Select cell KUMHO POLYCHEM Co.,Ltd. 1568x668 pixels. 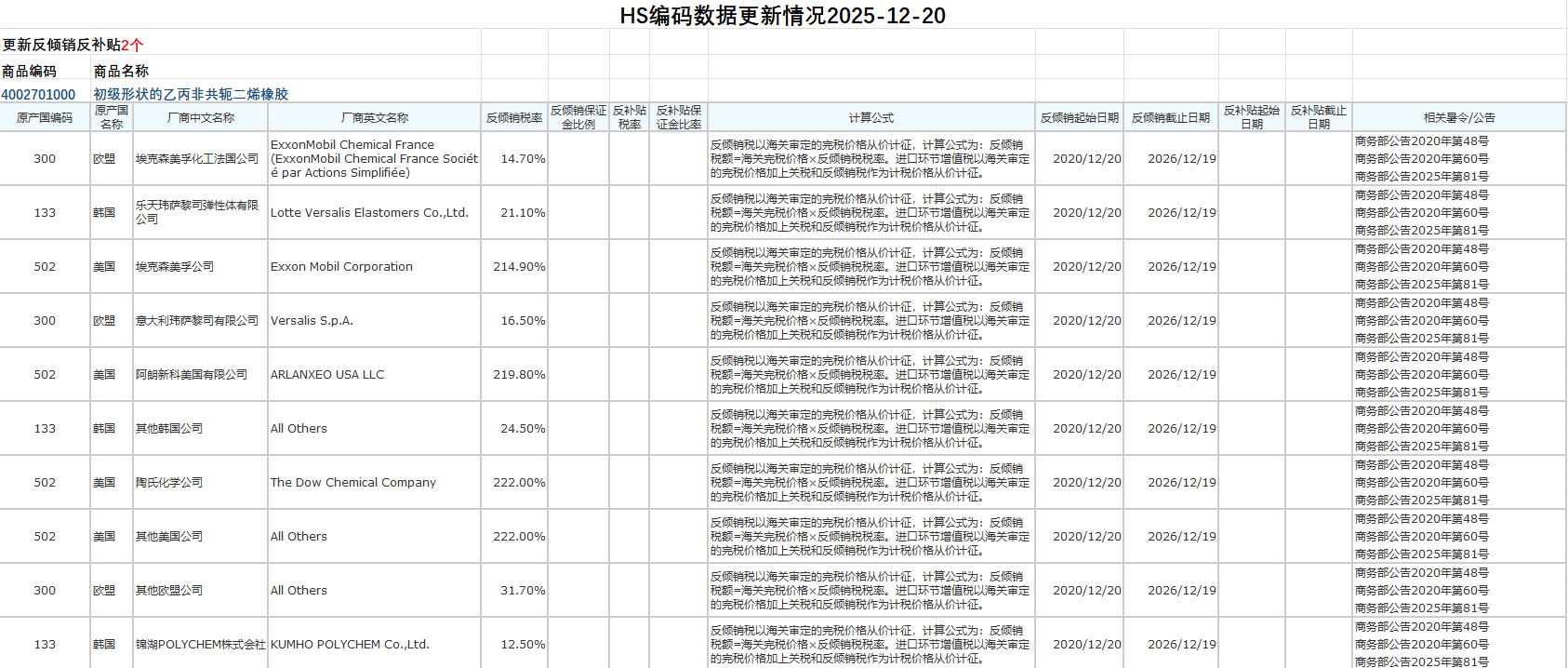[375, 644]
